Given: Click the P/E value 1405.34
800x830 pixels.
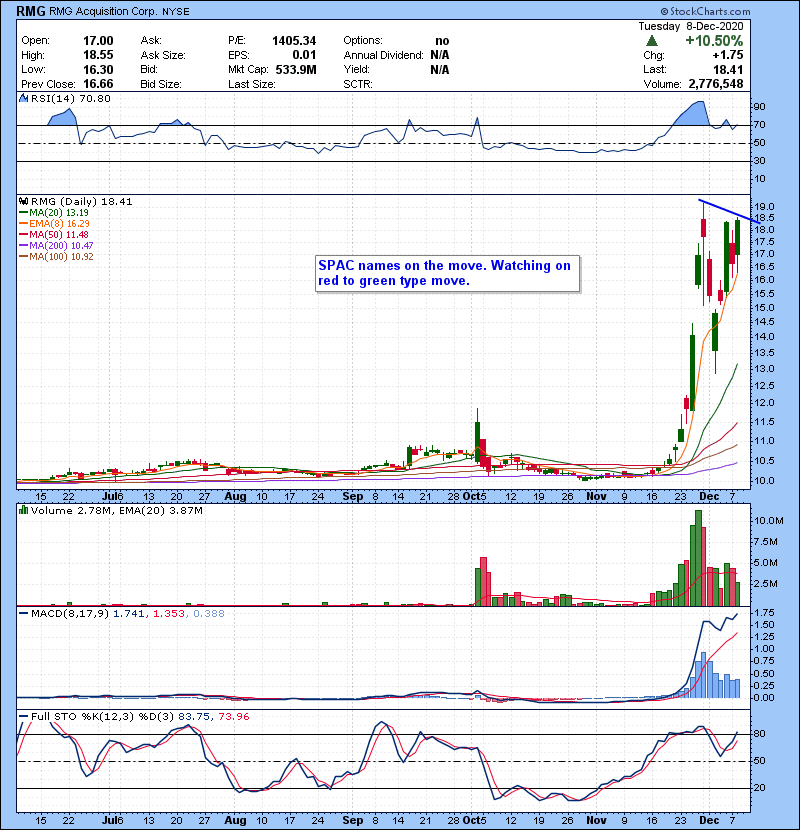Looking at the screenshot, I should (x=294, y=41).
